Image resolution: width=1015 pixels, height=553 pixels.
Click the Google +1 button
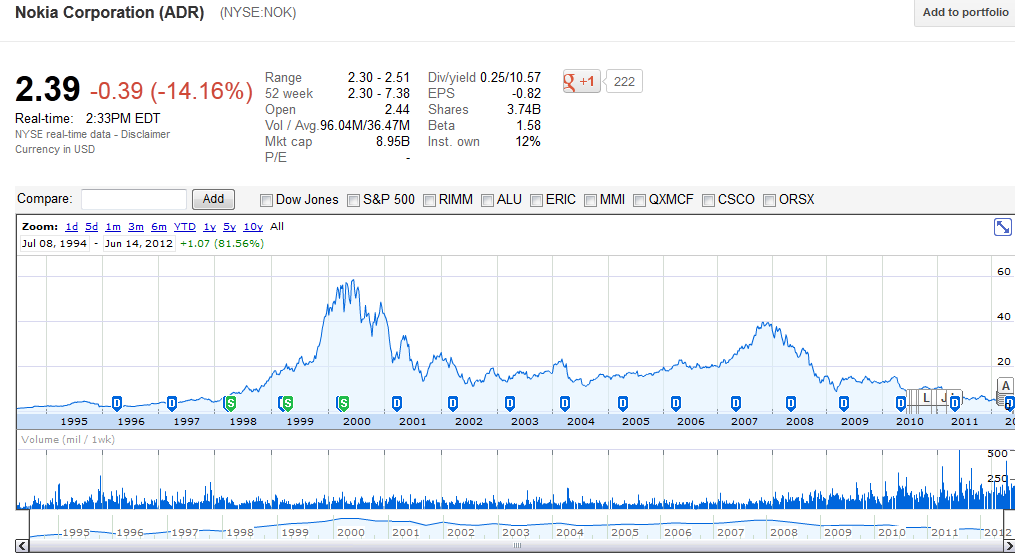coord(581,82)
